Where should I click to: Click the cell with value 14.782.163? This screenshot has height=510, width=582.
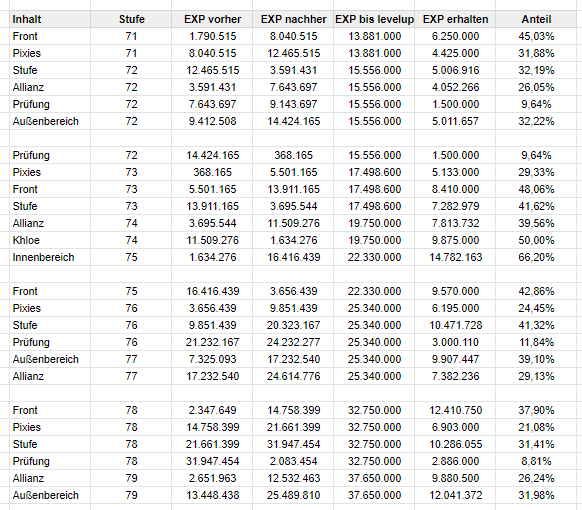coord(455,257)
